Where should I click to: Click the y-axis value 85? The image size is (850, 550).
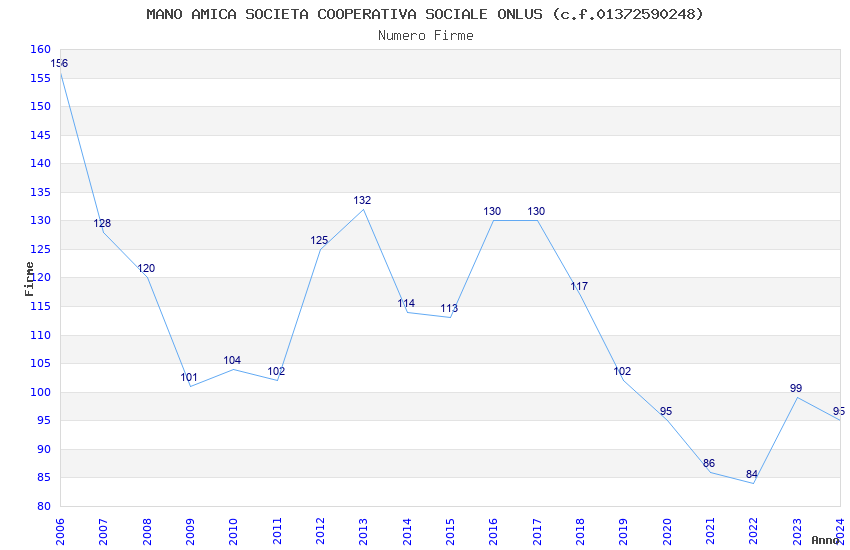tap(44, 477)
